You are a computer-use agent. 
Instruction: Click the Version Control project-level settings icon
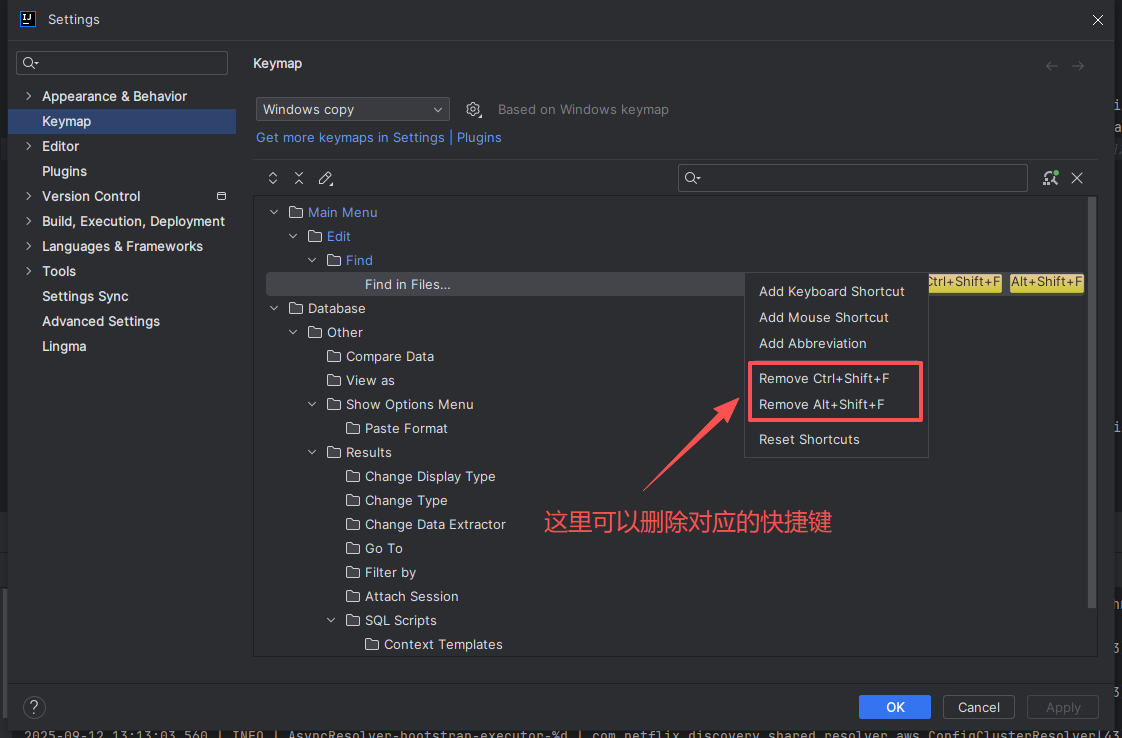pos(221,196)
